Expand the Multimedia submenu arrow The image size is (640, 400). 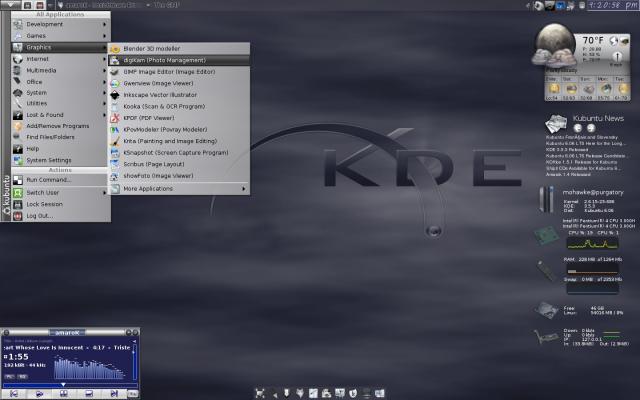104,71
